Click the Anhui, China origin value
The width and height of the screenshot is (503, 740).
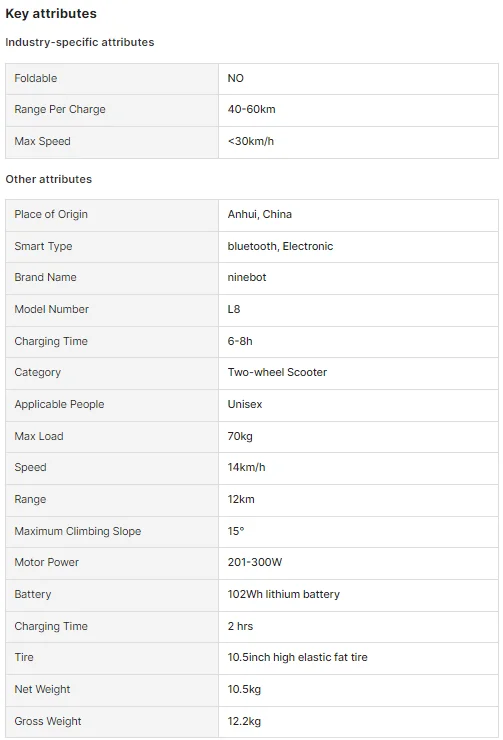260,214
